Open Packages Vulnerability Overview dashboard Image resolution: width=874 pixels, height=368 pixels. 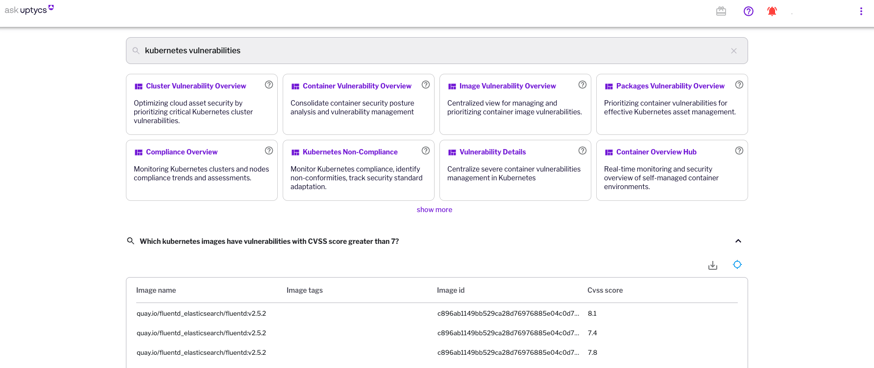[671, 86]
